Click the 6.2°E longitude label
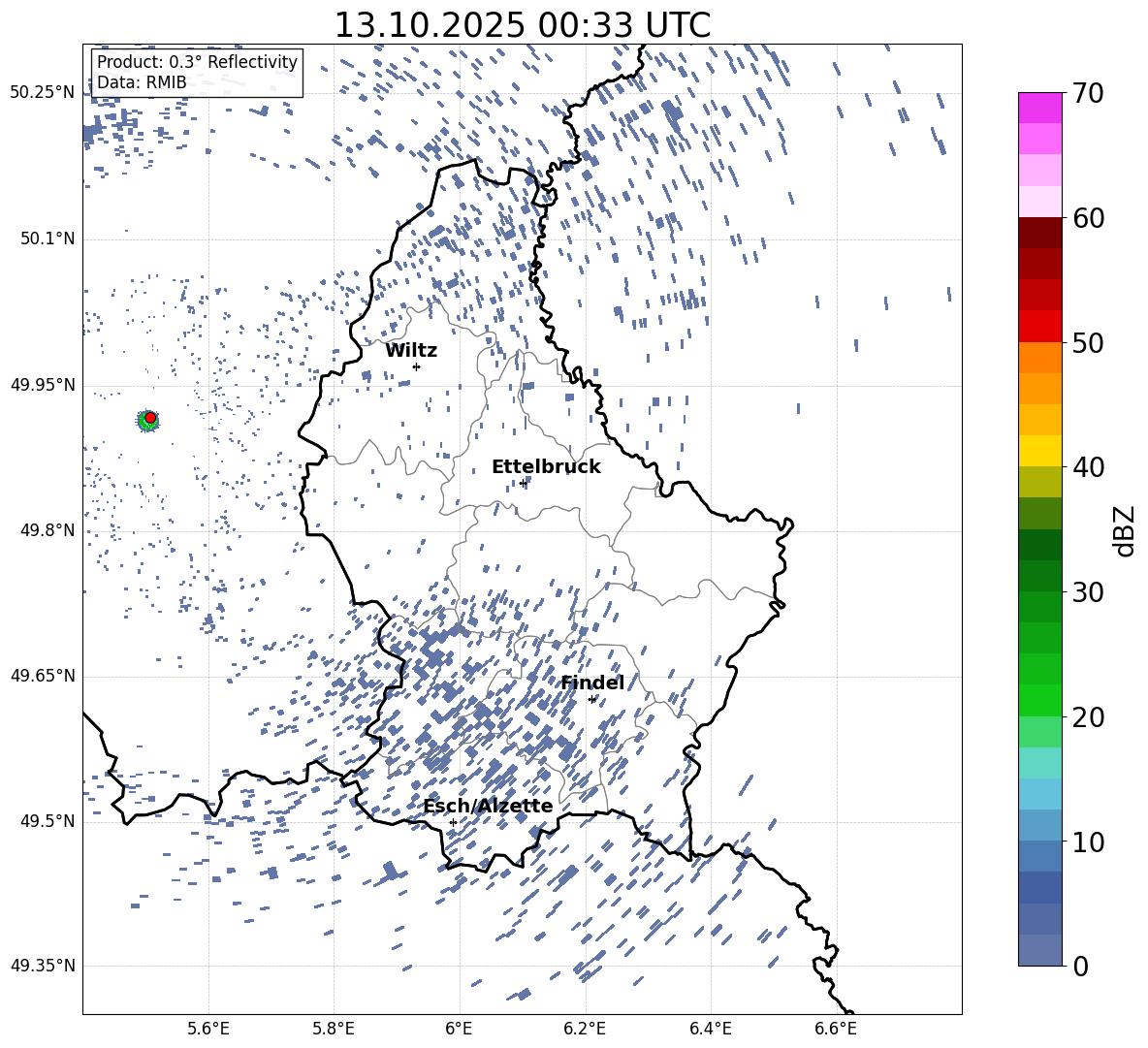 (x=585, y=1029)
